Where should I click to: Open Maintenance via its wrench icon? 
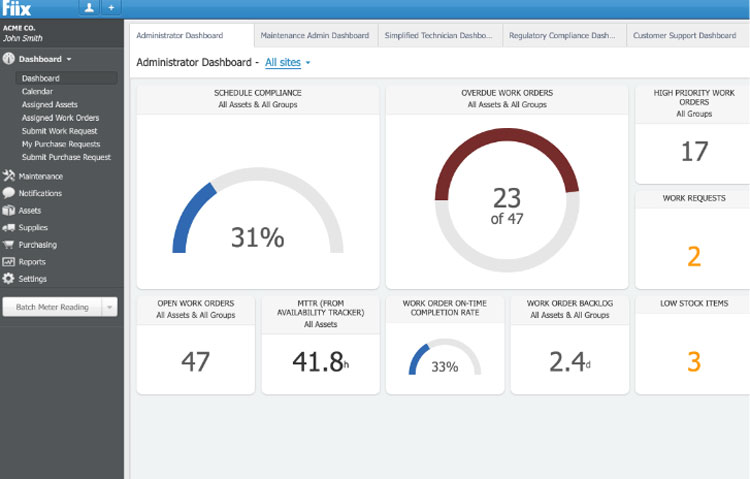point(9,176)
